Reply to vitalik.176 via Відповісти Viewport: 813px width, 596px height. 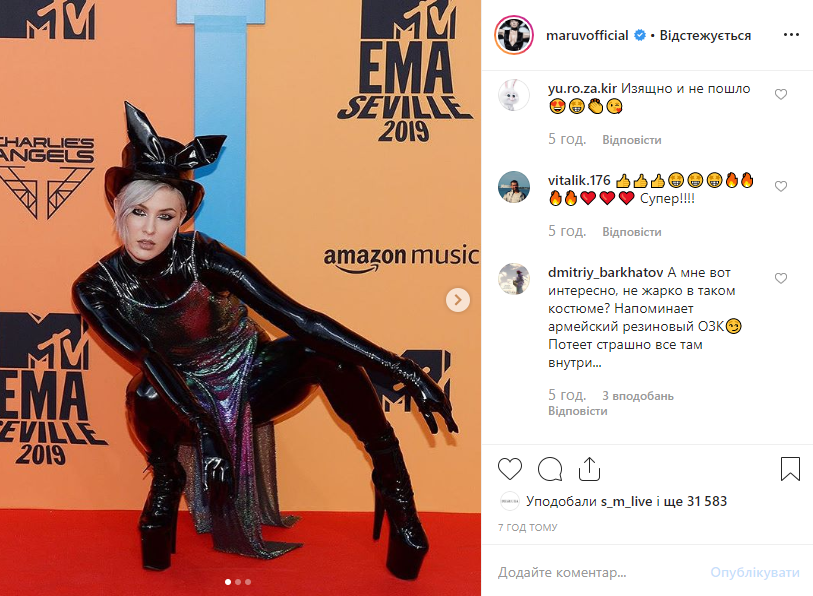click(632, 232)
